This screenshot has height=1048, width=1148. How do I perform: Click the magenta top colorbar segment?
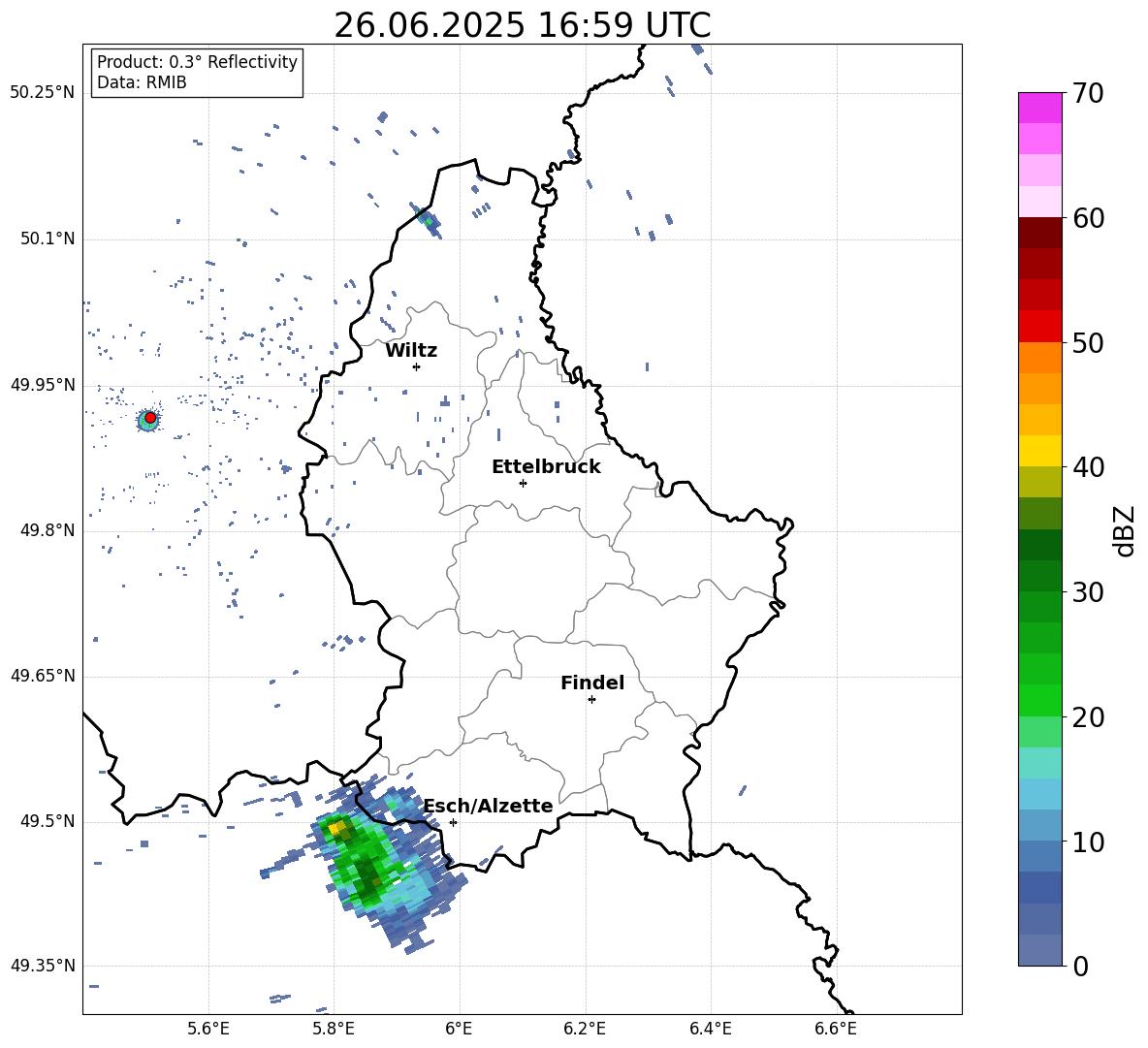(1040, 108)
